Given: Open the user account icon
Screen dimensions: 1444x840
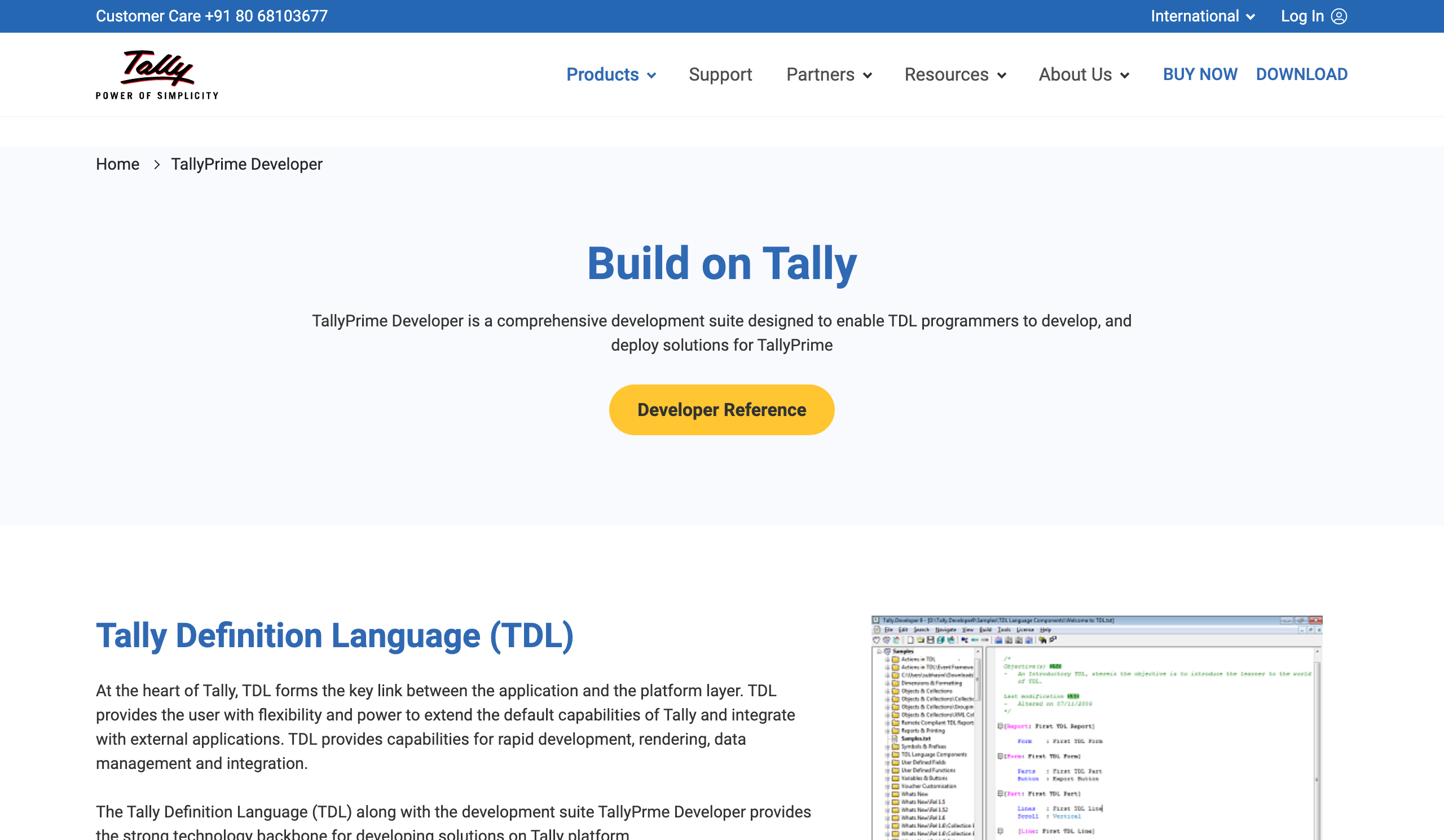Looking at the screenshot, I should point(1339,16).
